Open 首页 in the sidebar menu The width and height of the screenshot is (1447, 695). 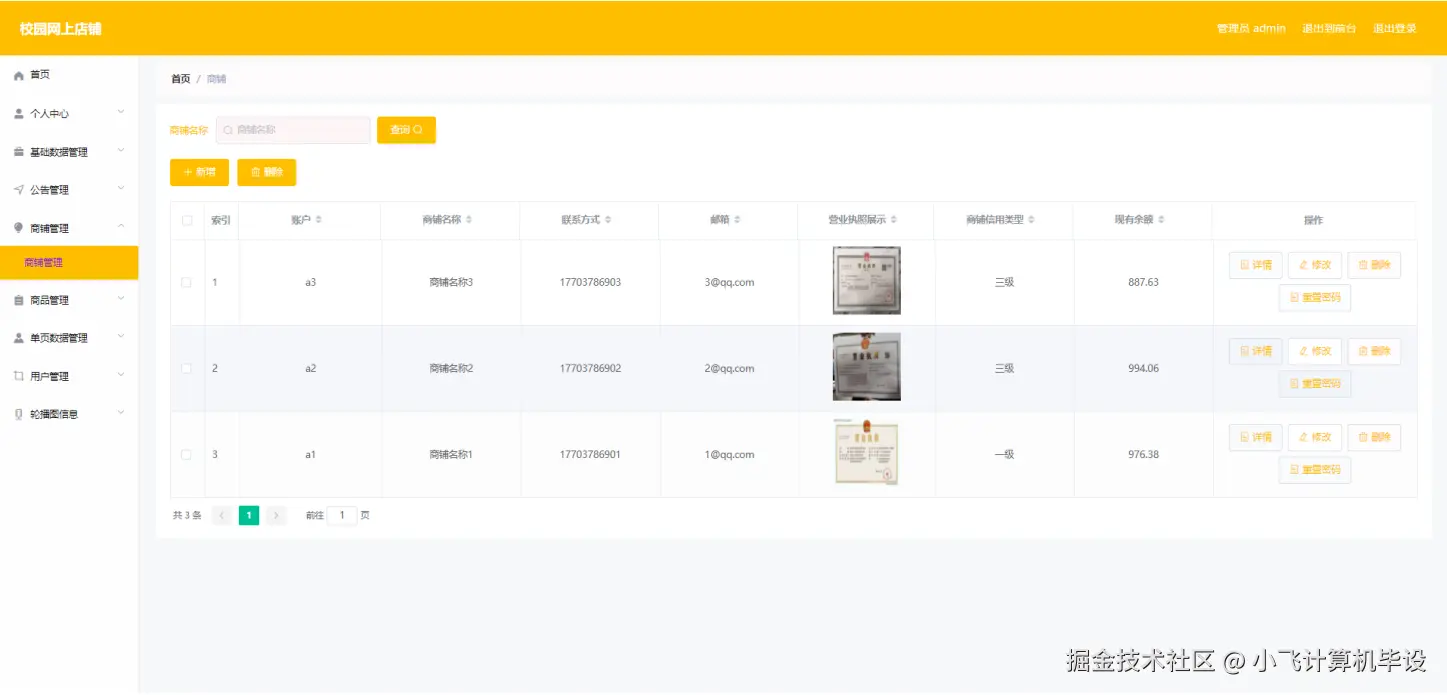click(x=69, y=75)
